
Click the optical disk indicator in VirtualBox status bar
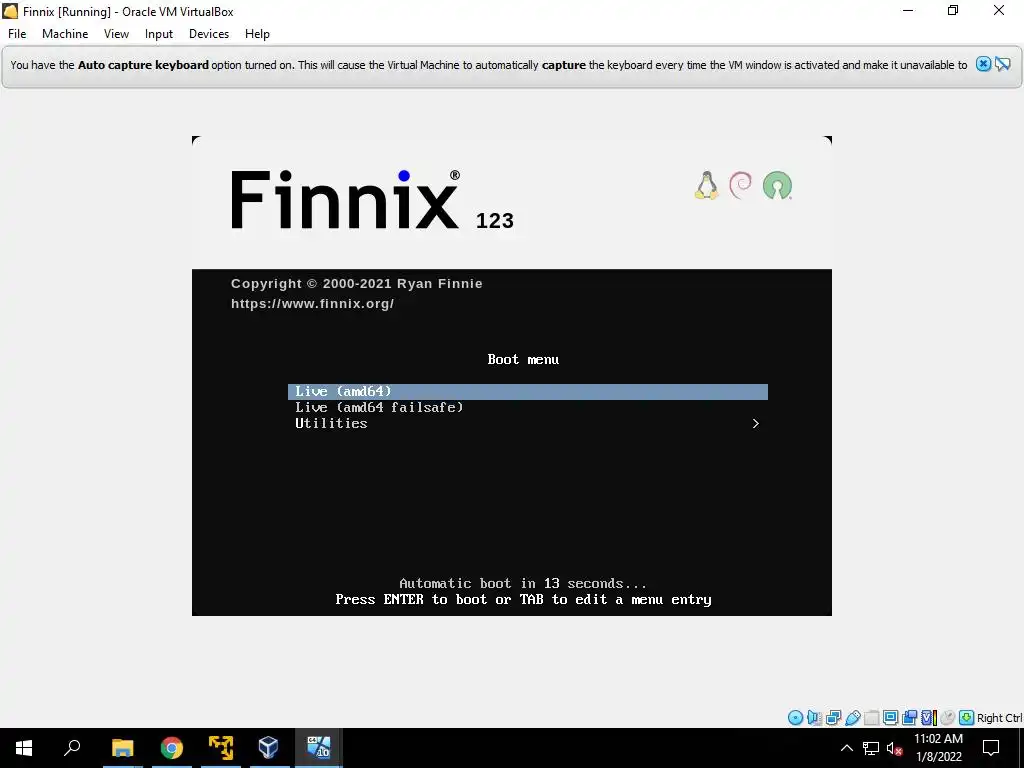click(x=795, y=718)
